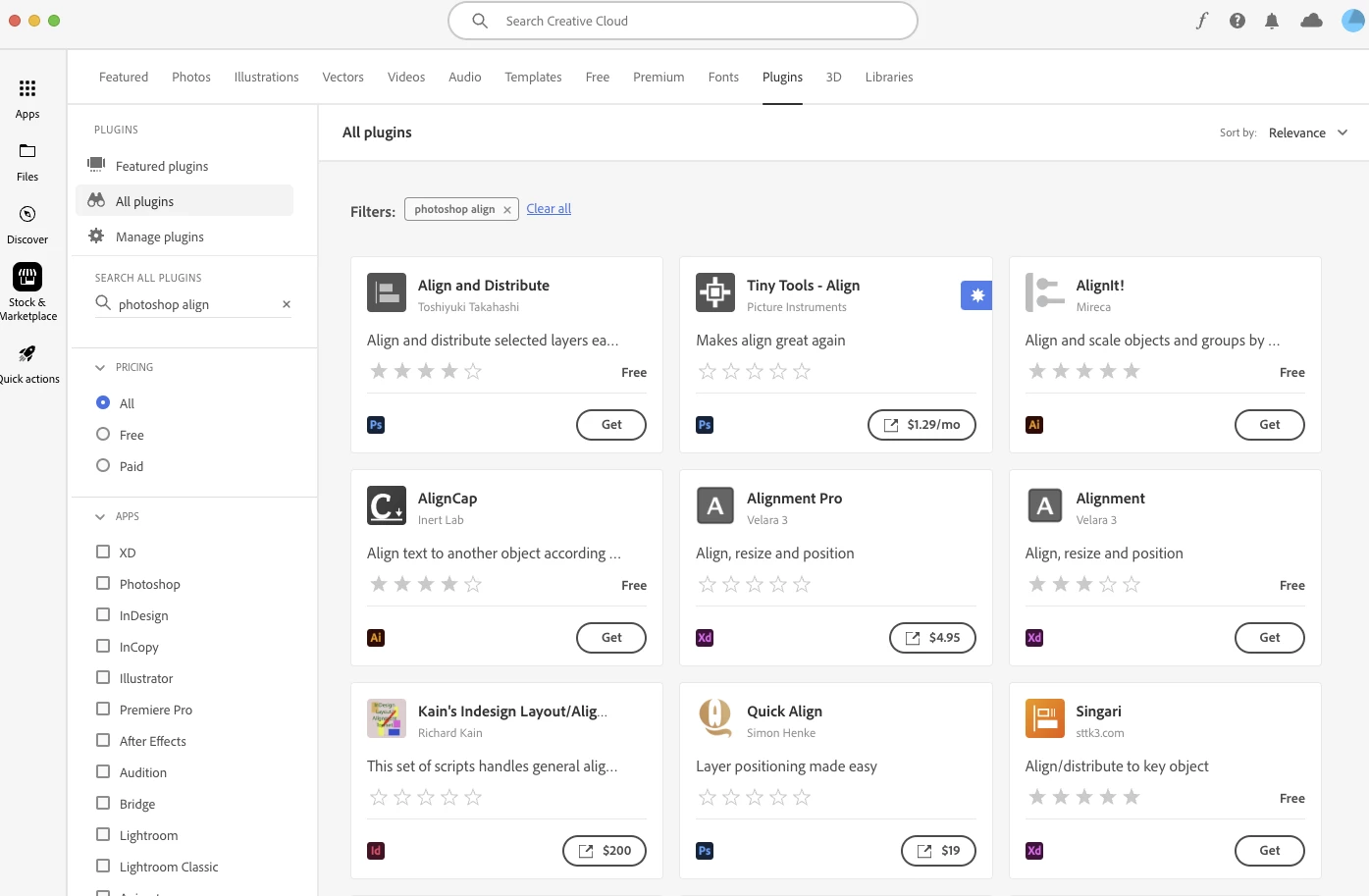Get the AlignCap plugin
This screenshot has height=896, width=1369.
[611, 638]
